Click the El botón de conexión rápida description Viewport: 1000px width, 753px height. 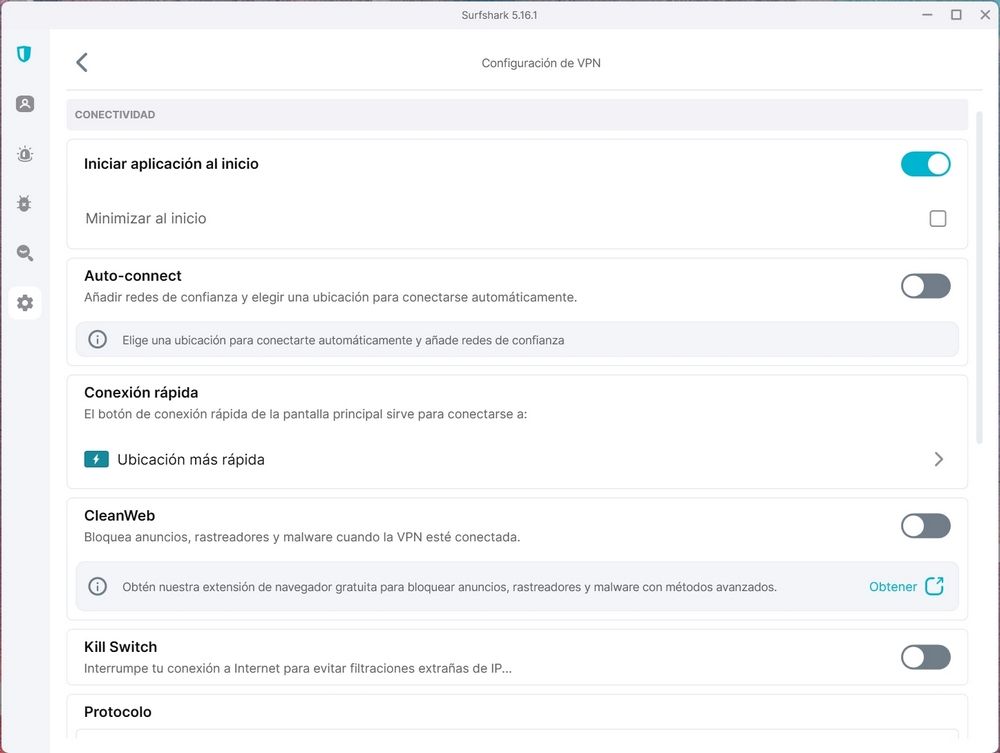click(x=305, y=414)
